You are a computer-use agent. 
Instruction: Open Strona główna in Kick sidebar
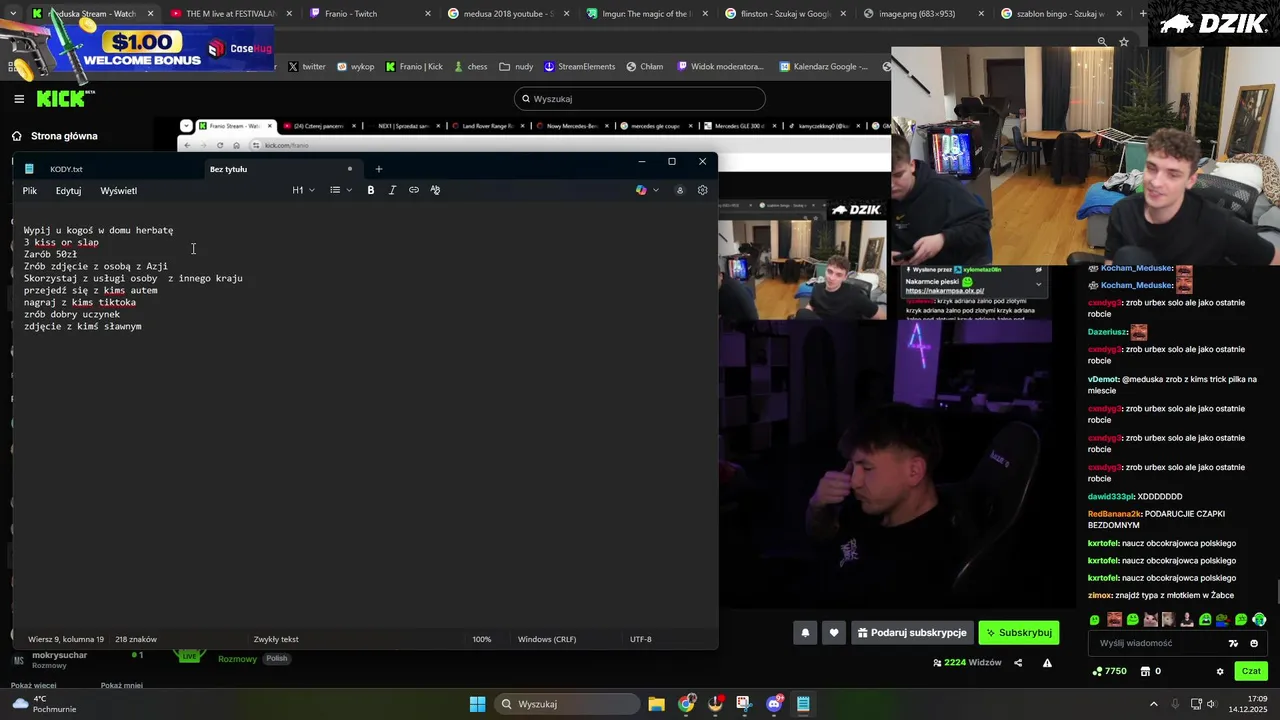tap(64, 136)
